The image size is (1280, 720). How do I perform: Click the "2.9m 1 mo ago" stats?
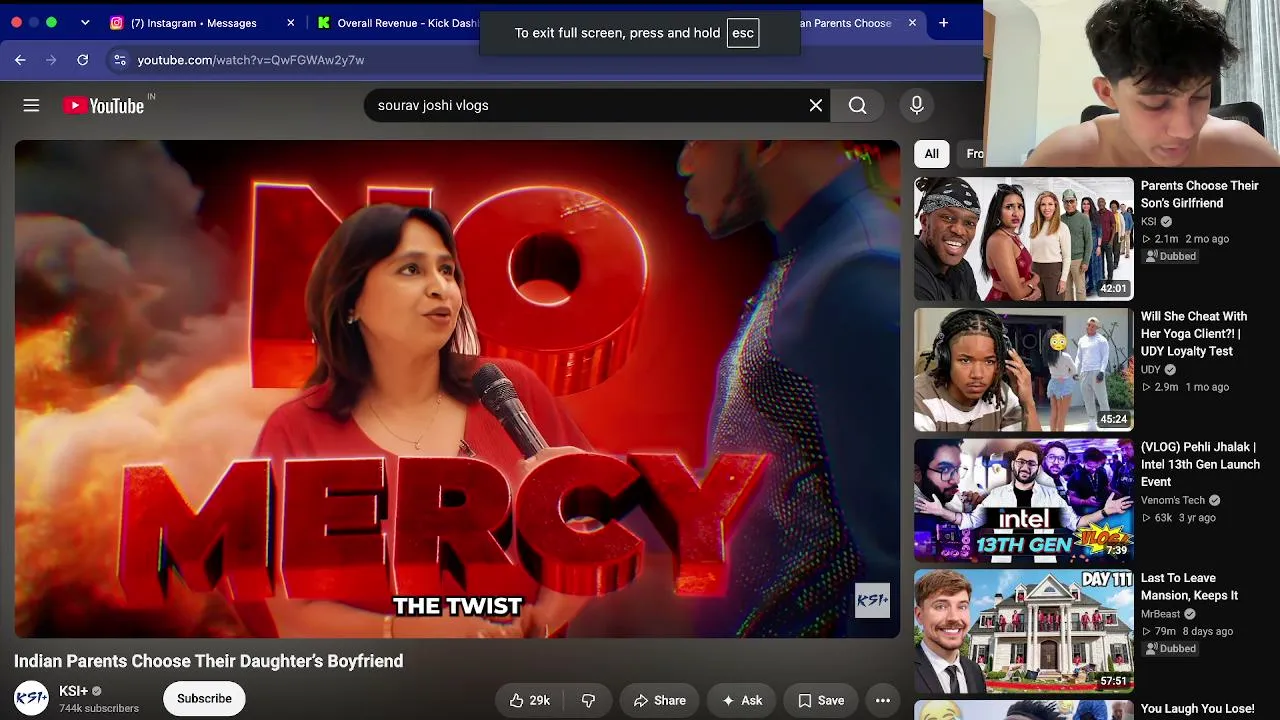[x=1185, y=387]
